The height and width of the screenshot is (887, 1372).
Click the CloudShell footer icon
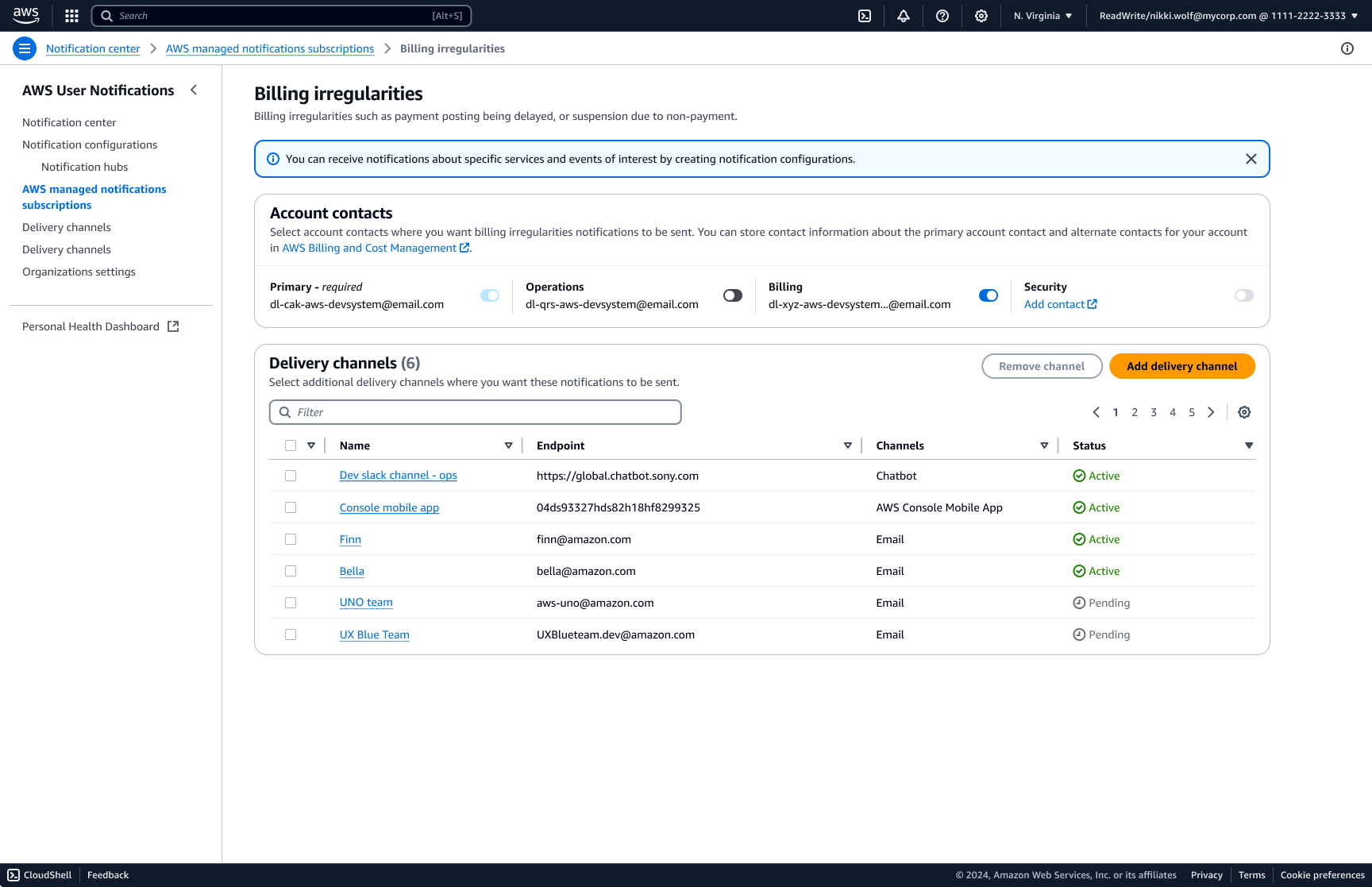point(13,875)
